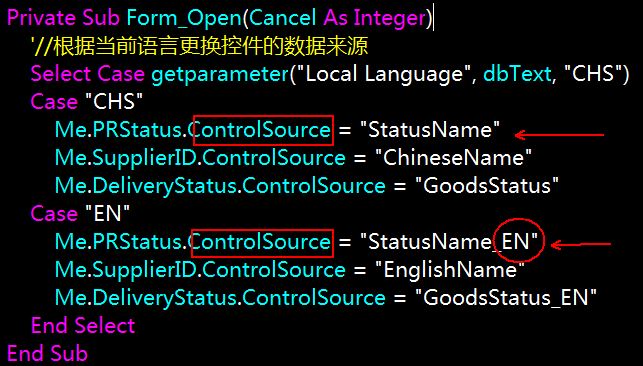Click the "ChineseName" string
643x366 pixels.
454,158
